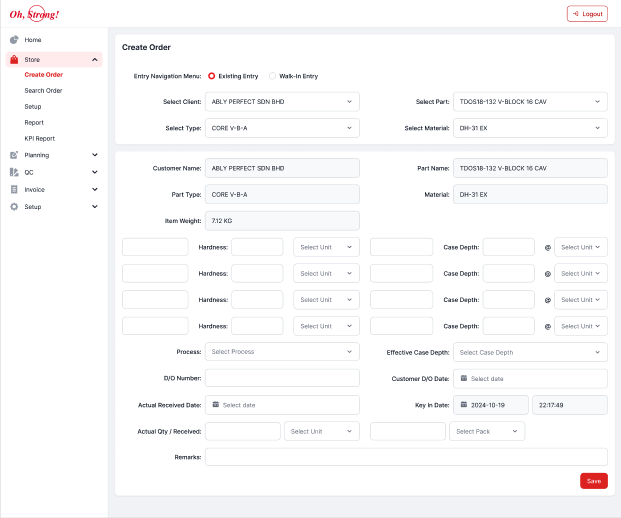Go to KPI Report page
This screenshot has height=518, width=621.
pyautogui.click(x=40, y=138)
